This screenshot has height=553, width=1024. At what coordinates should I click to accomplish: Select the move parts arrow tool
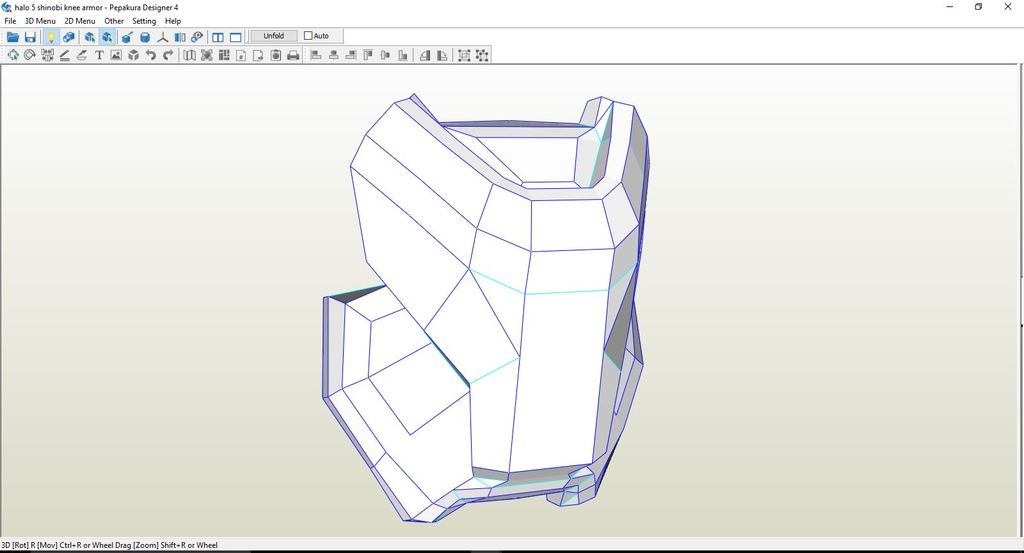12,55
